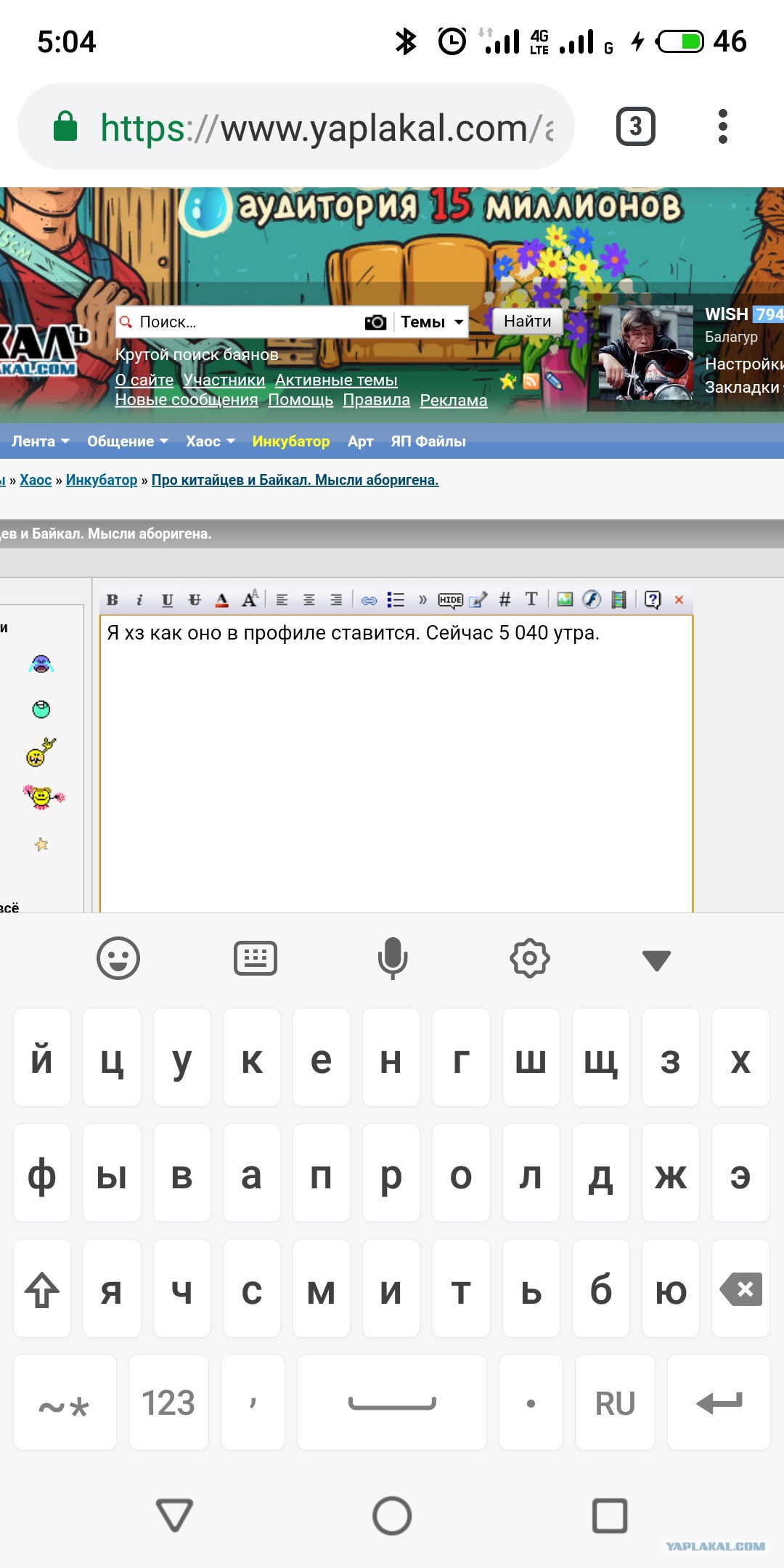The image size is (784, 1568).
Task: Open the Правила link
Action: tap(377, 400)
